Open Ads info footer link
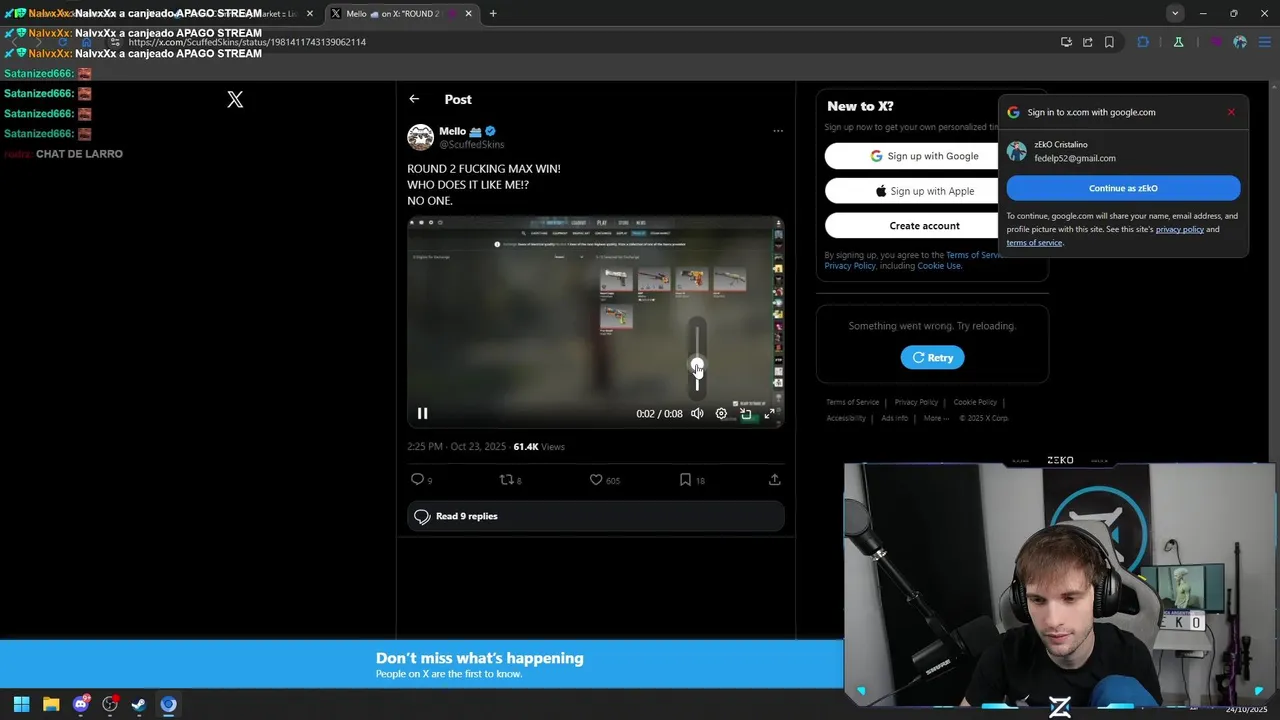The width and height of the screenshot is (1280, 720). (x=894, y=418)
